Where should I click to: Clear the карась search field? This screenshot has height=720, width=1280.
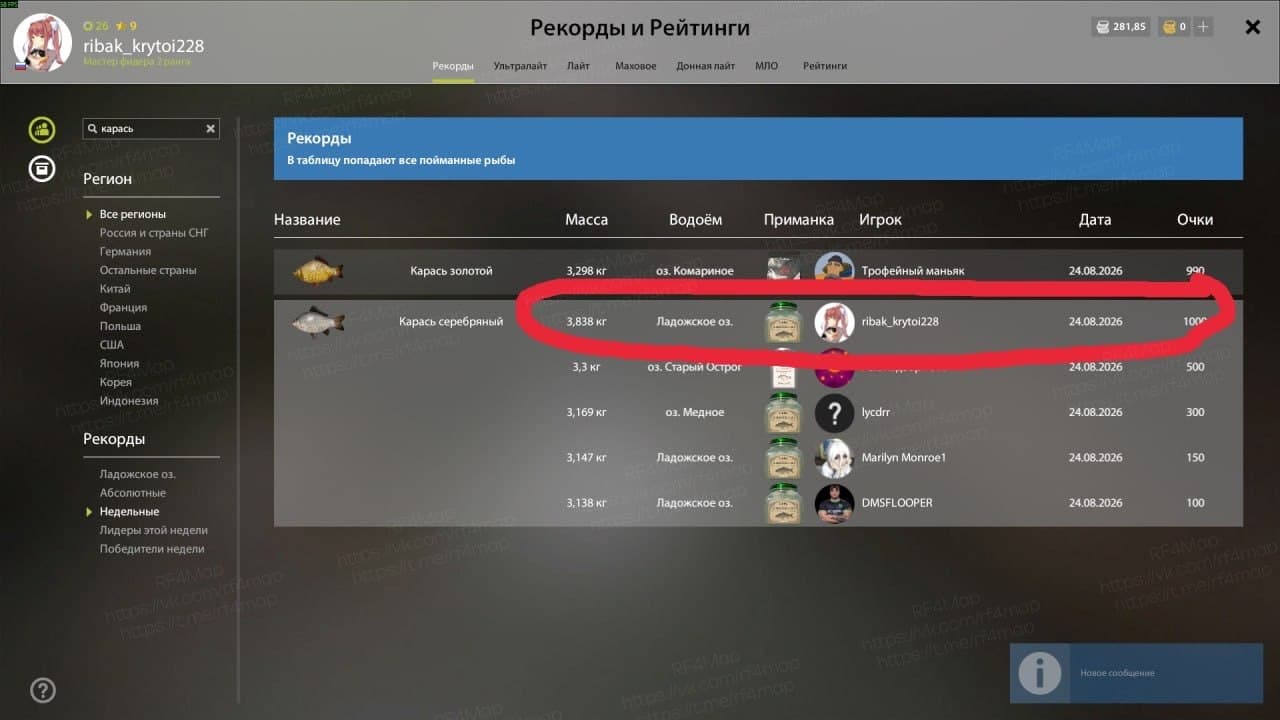(211, 129)
